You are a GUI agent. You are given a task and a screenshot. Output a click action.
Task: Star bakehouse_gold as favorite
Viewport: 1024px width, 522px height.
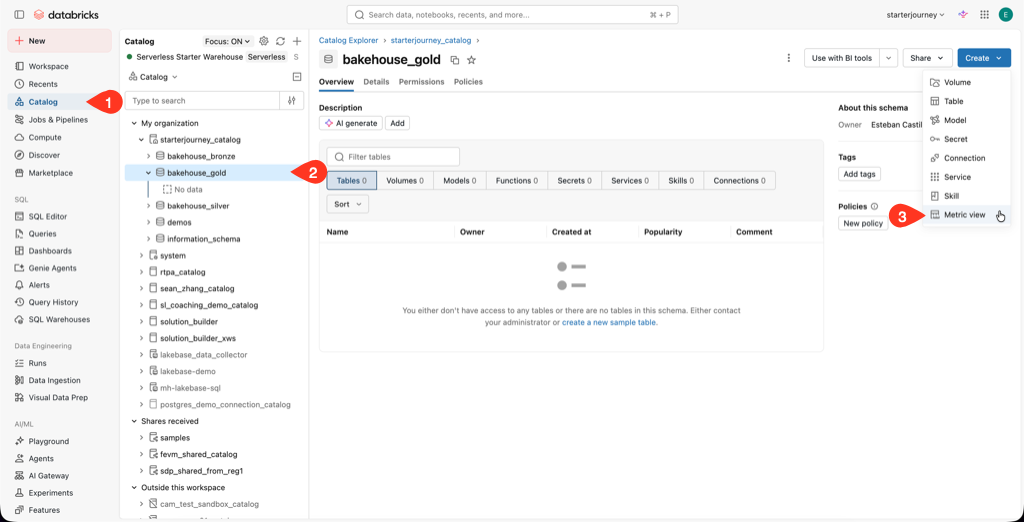[472, 60]
